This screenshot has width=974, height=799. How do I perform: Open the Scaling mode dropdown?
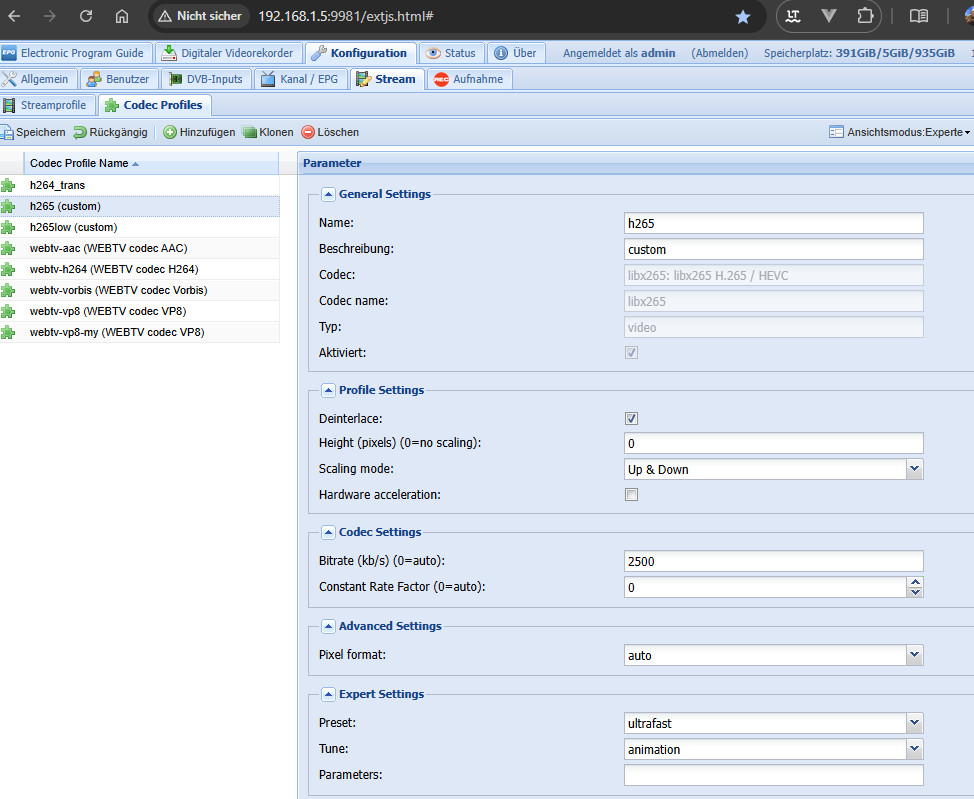click(914, 469)
